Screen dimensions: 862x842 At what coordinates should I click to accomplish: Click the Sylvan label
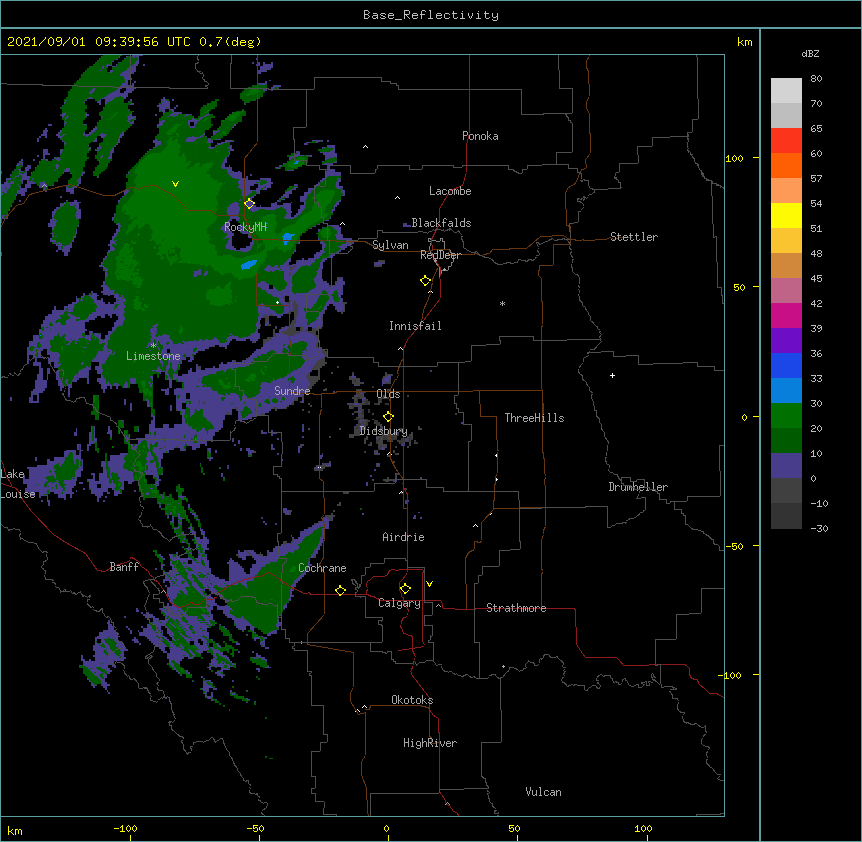pyautogui.click(x=390, y=245)
